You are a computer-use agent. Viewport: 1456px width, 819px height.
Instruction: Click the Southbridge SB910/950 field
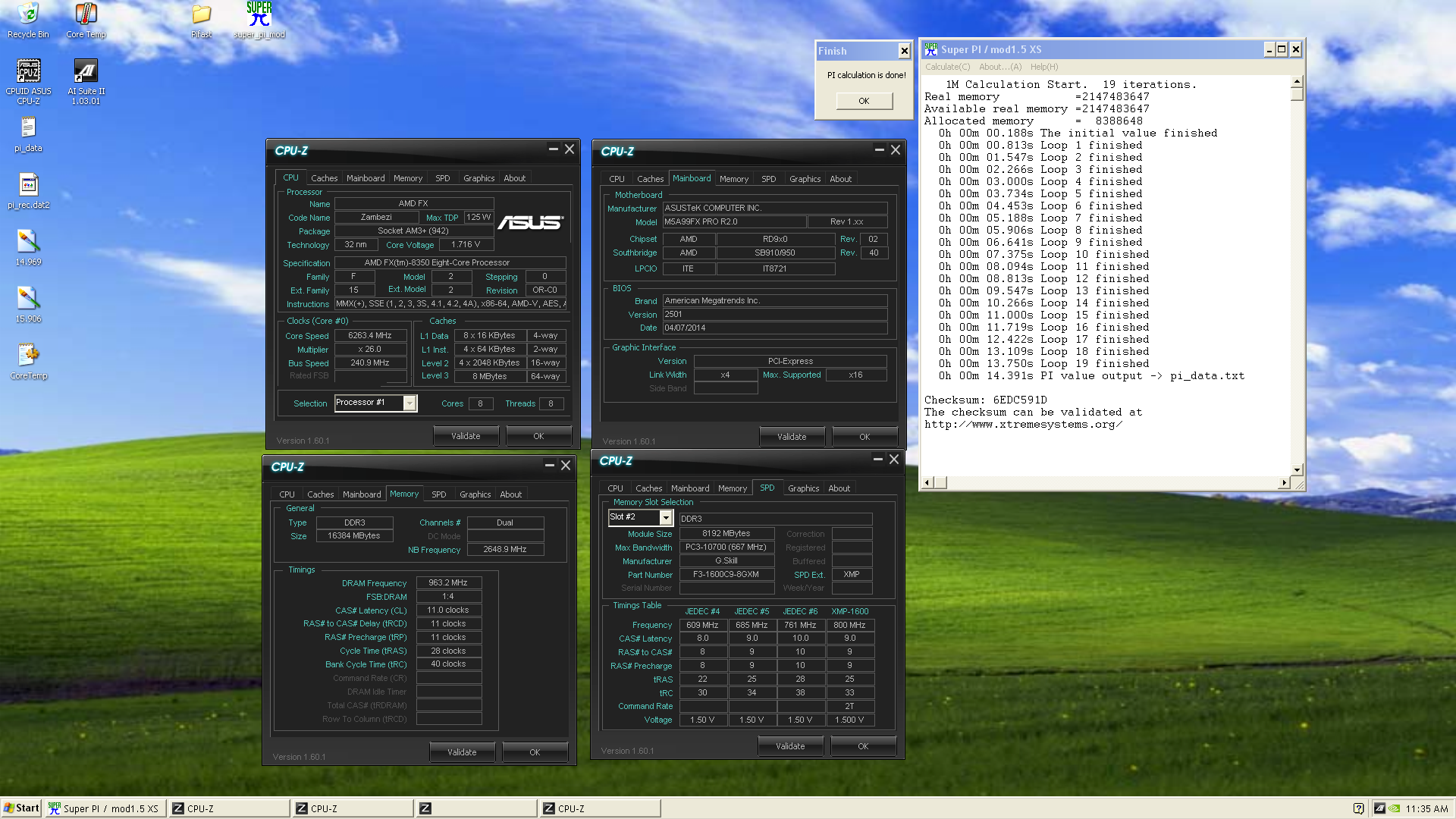point(775,253)
